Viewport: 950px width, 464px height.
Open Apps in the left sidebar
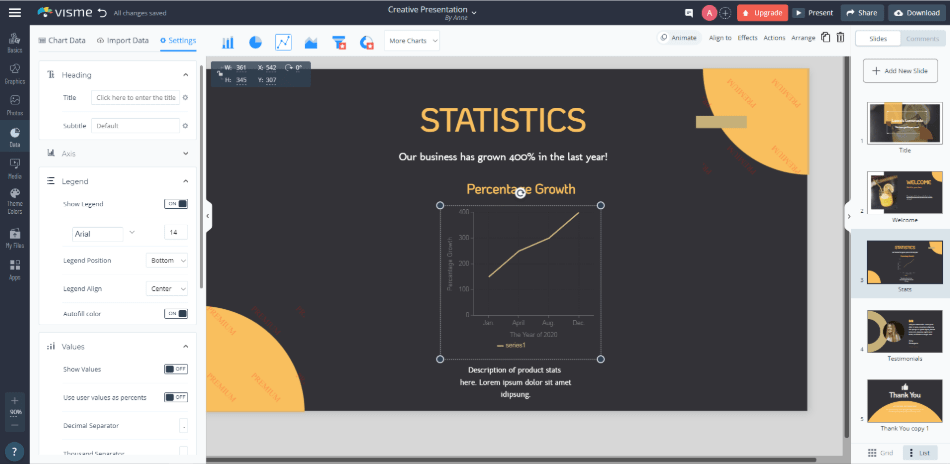15,270
